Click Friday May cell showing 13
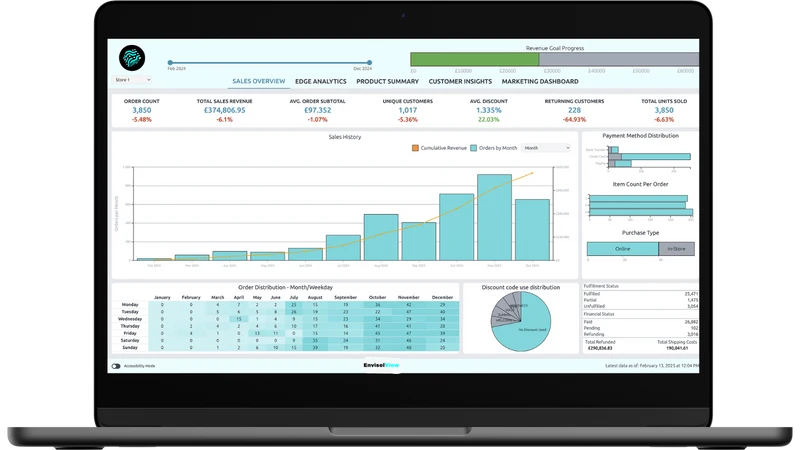The width and height of the screenshot is (800, 450). [257, 333]
